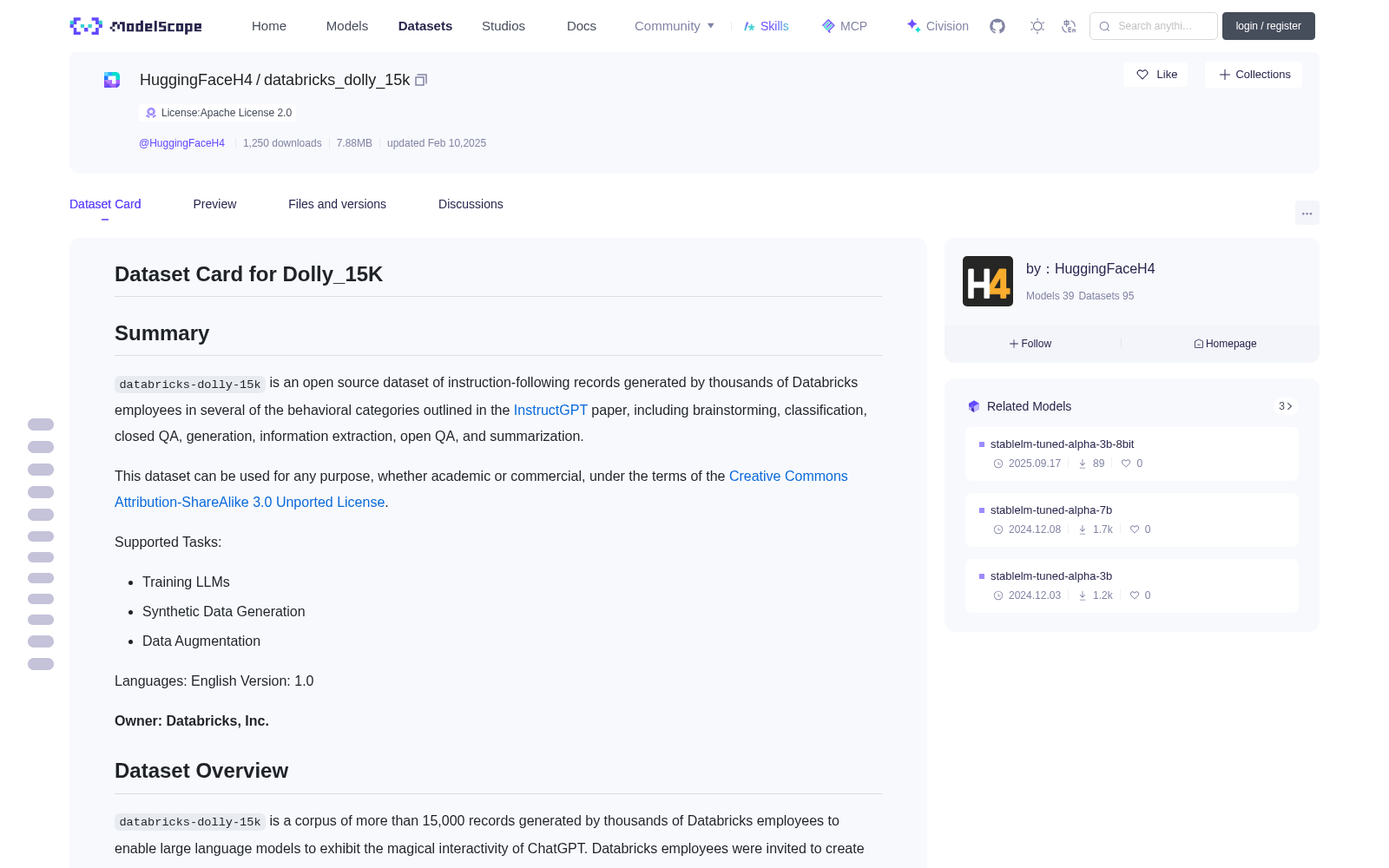The height and width of the screenshot is (868, 1389).
Task: Open Civision from the top navigation
Action: pyautogui.click(x=937, y=26)
